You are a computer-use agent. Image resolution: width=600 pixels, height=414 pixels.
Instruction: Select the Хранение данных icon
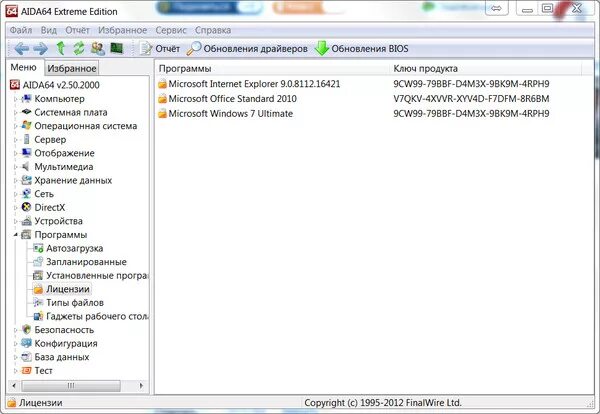coord(26,180)
